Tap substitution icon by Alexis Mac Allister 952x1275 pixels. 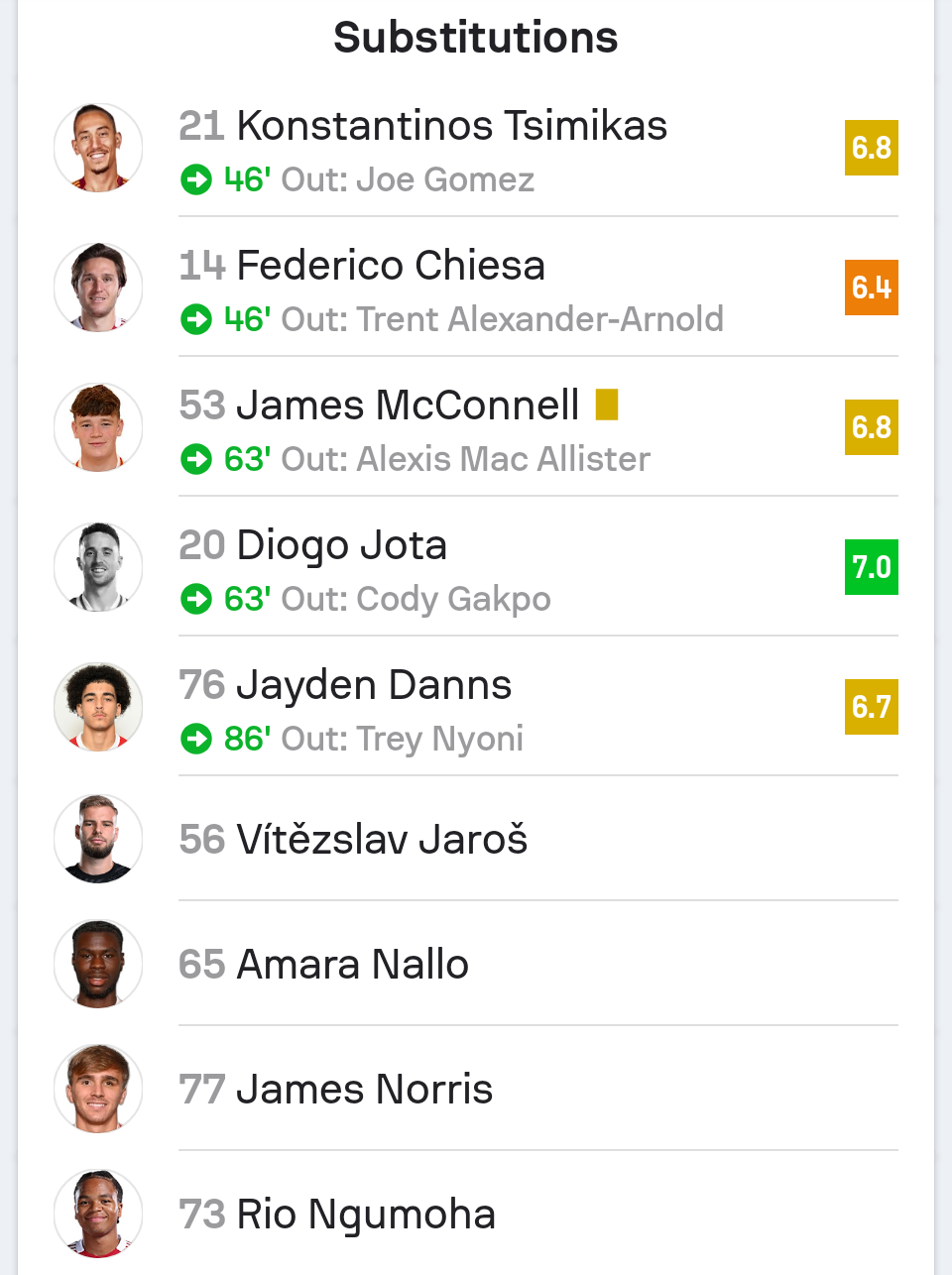pyautogui.click(x=196, y=459)
